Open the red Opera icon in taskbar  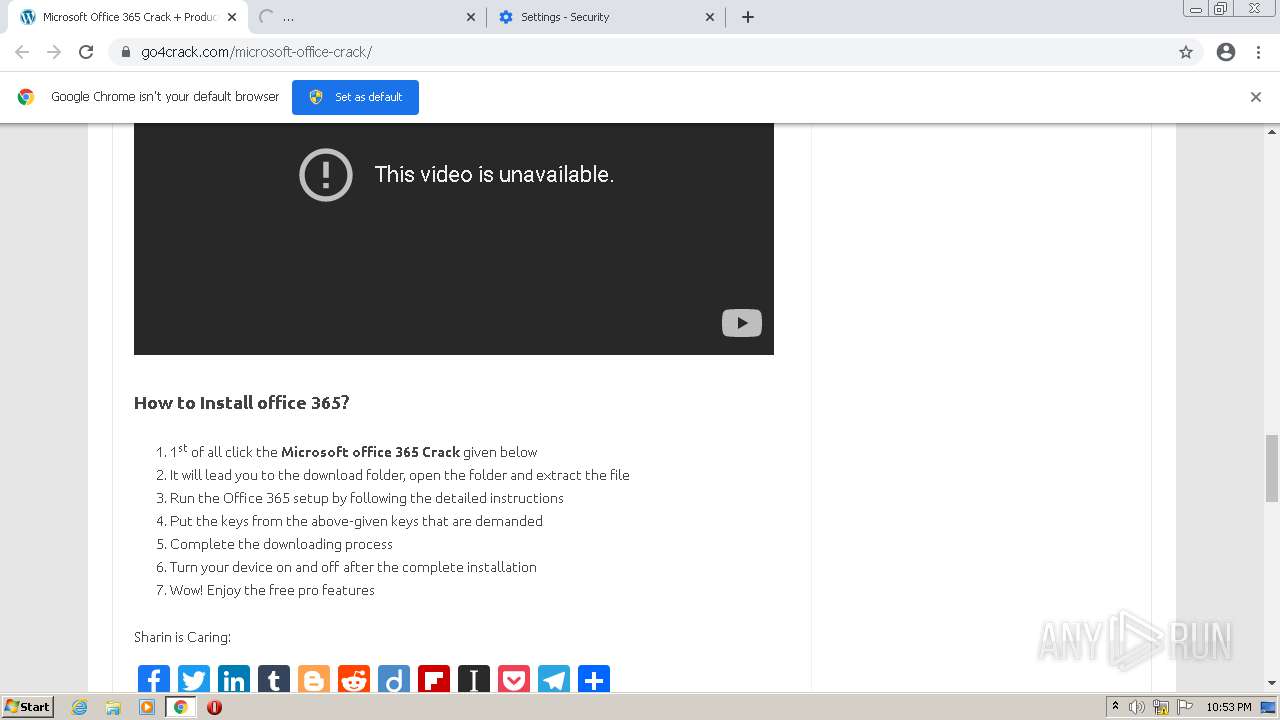point(214,707)
